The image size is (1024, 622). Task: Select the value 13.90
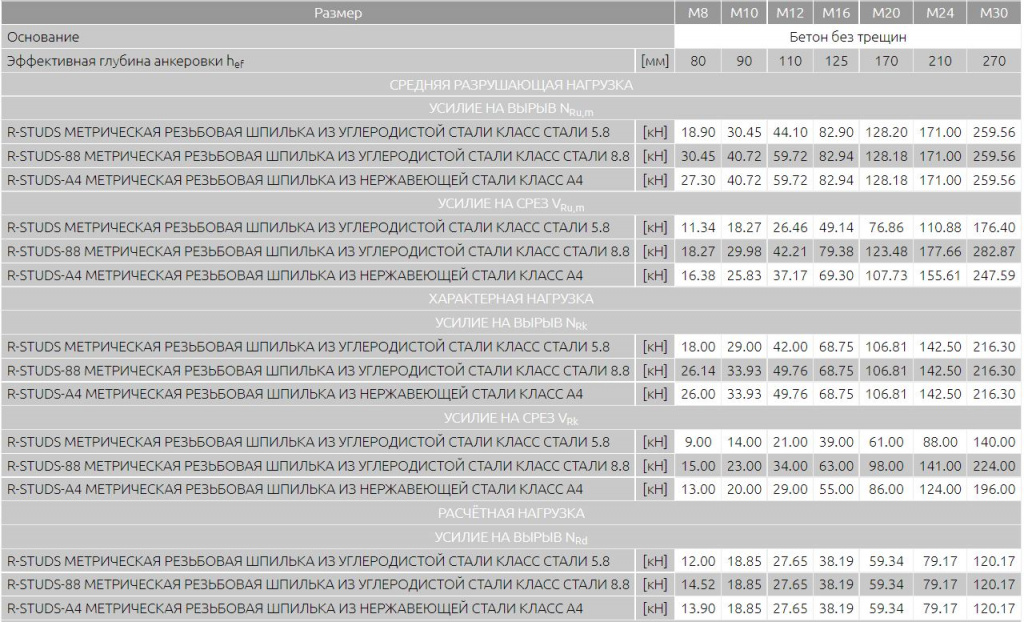[x=697, y=609]
